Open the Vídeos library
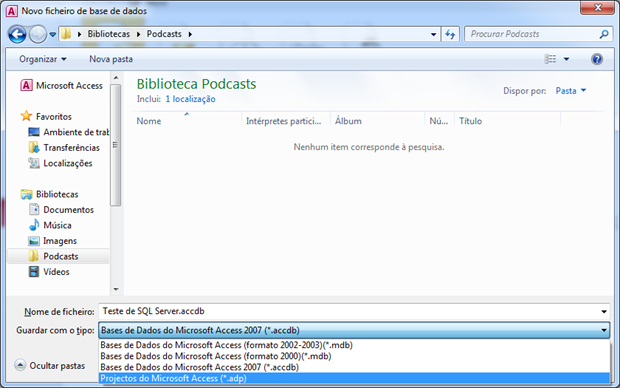620x388 pixels. pyautogui.click(x=49, y=272)
